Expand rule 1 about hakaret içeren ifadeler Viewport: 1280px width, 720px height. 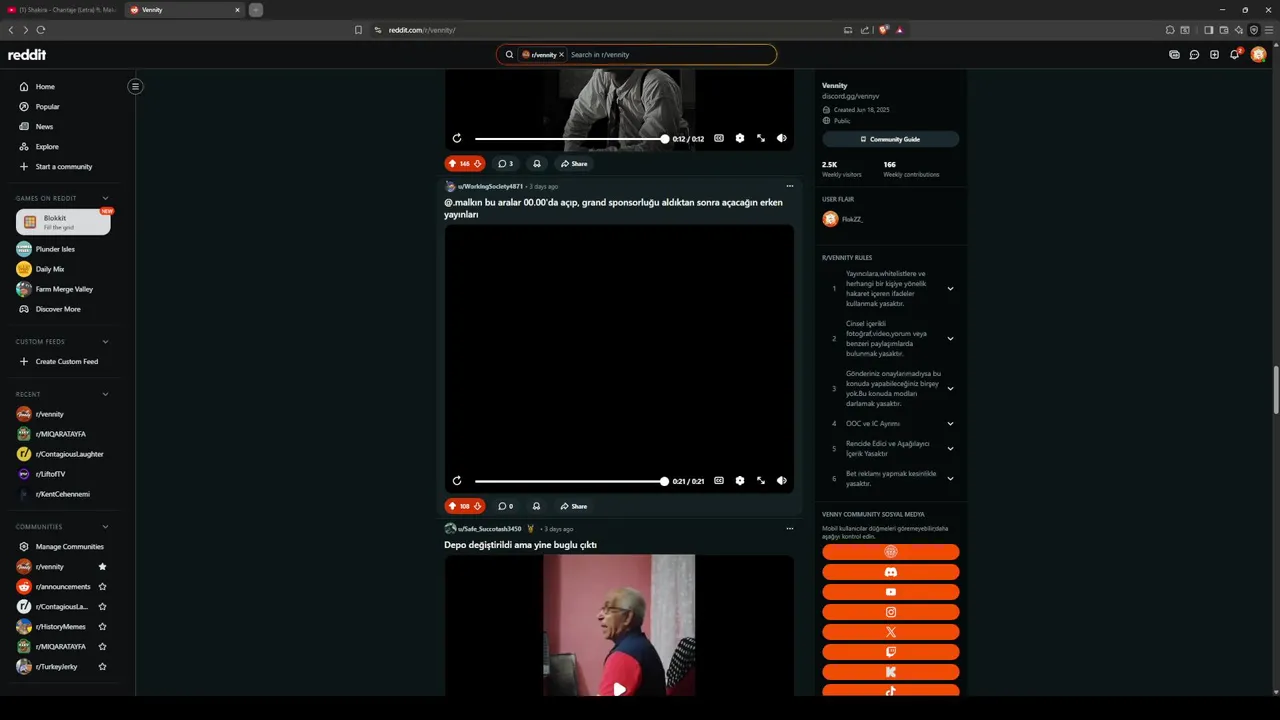pyautogui.click(x=950, y=289)
